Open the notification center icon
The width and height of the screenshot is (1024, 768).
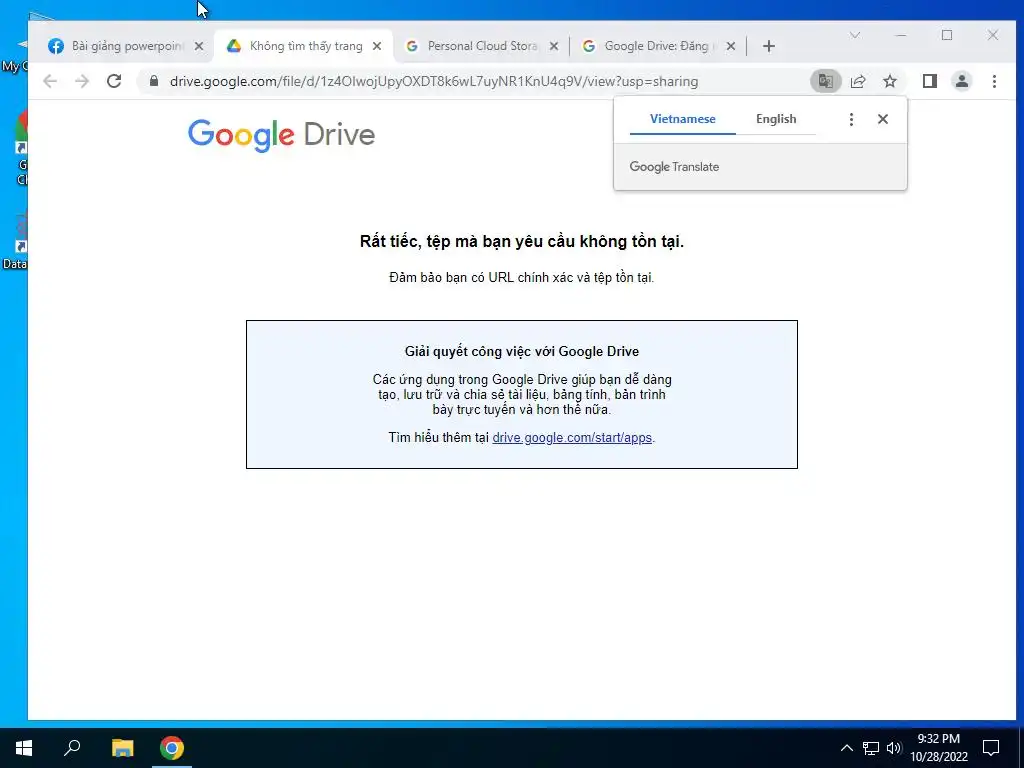(991, 748)
